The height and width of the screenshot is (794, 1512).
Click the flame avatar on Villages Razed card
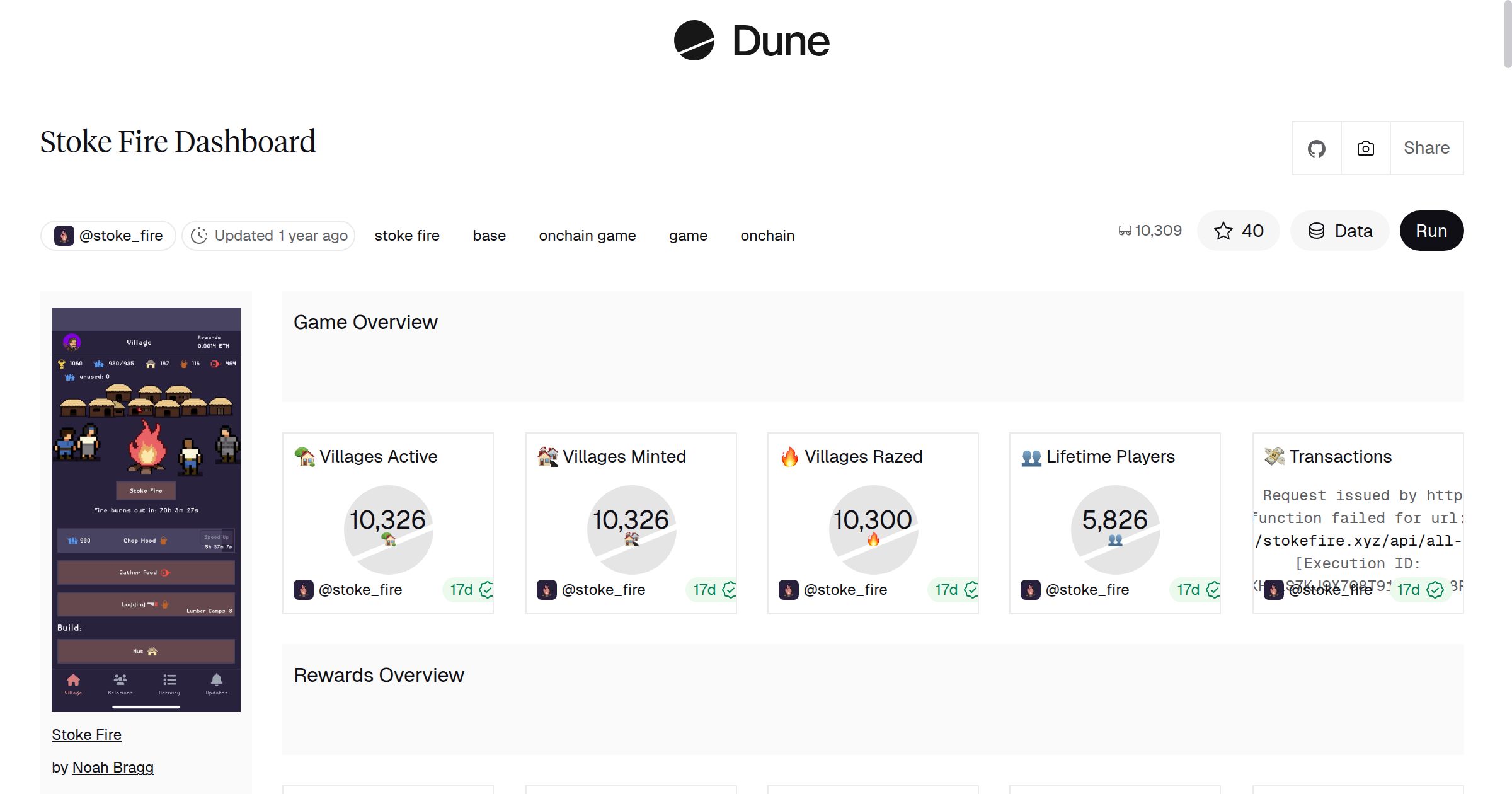tap(788, 590)
